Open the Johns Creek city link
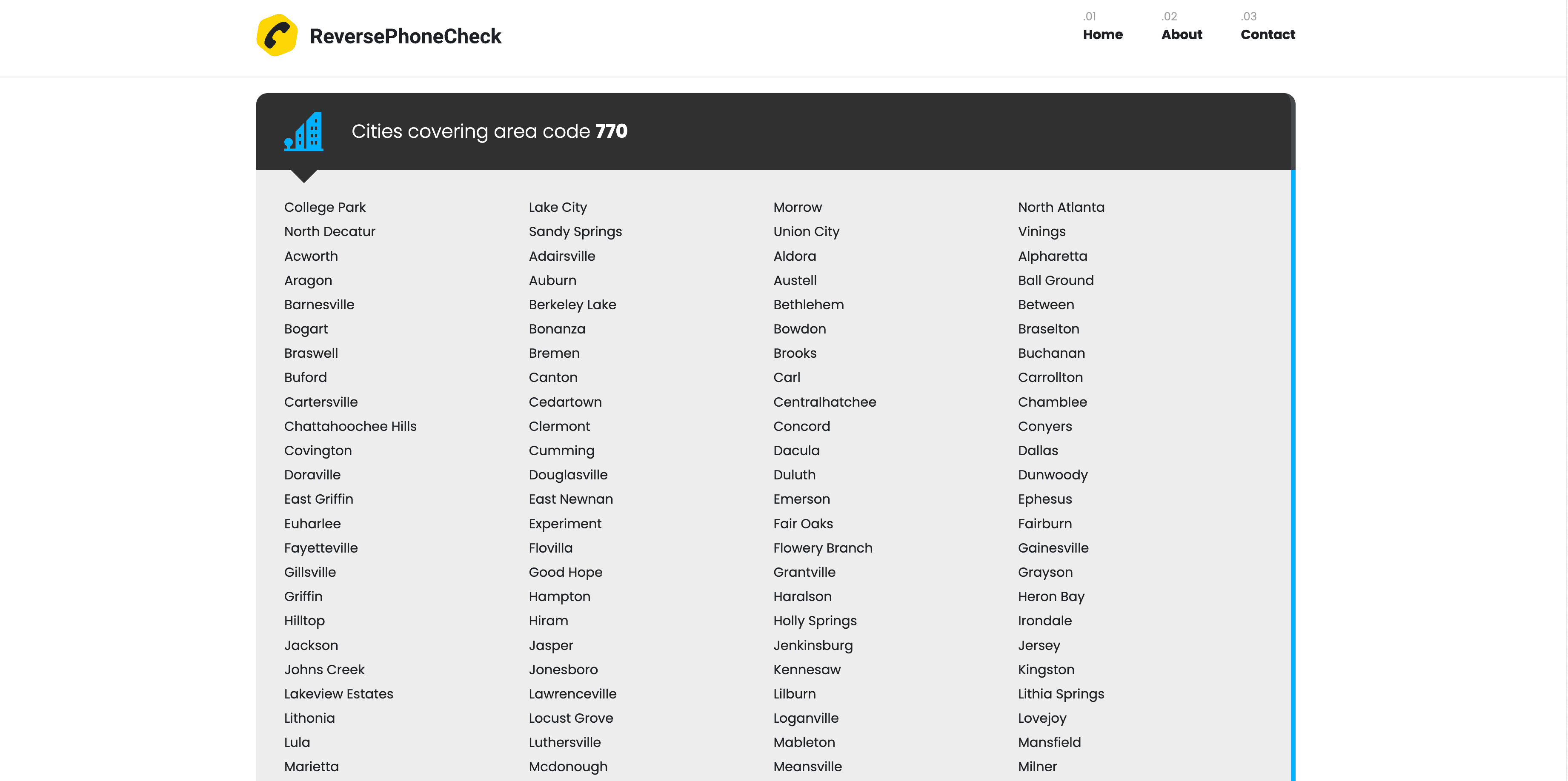The height and width of the screenshot is (781, 1568). coord(324,670)
